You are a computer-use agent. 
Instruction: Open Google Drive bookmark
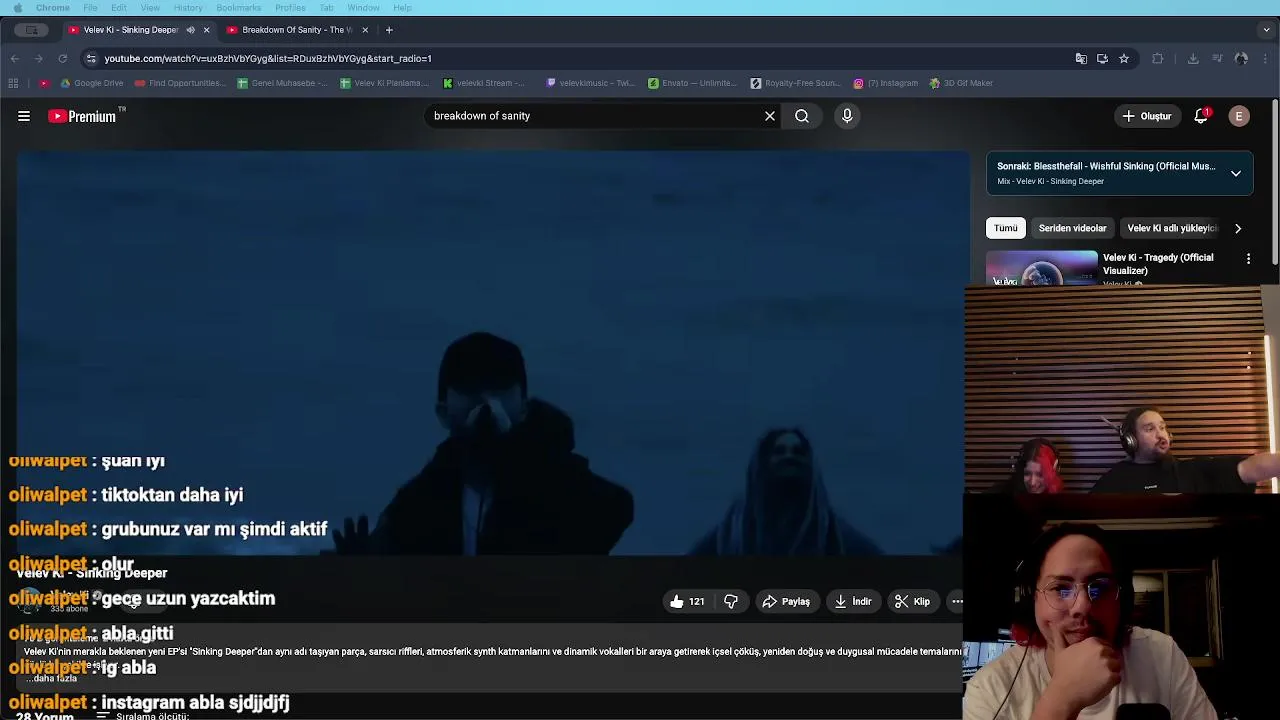pyautogui.click(x=92, y=83)
